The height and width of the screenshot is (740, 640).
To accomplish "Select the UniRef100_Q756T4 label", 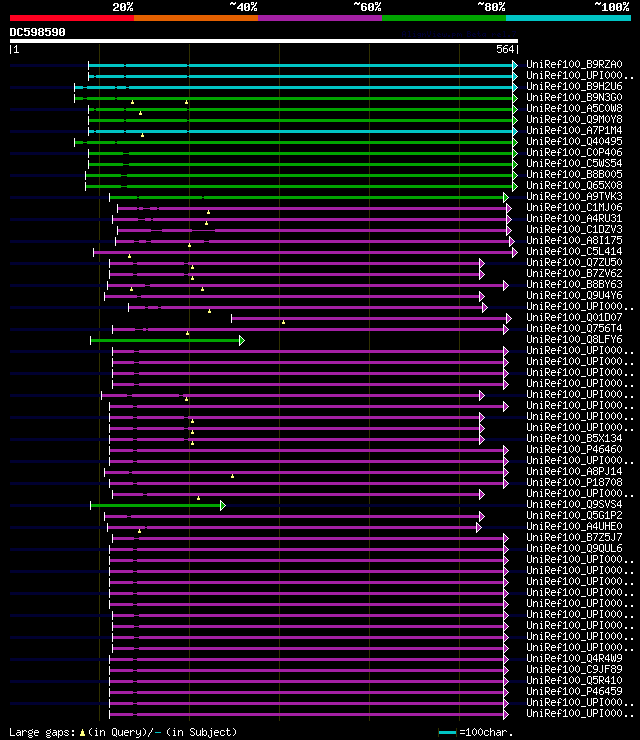I will click(574, 328).
